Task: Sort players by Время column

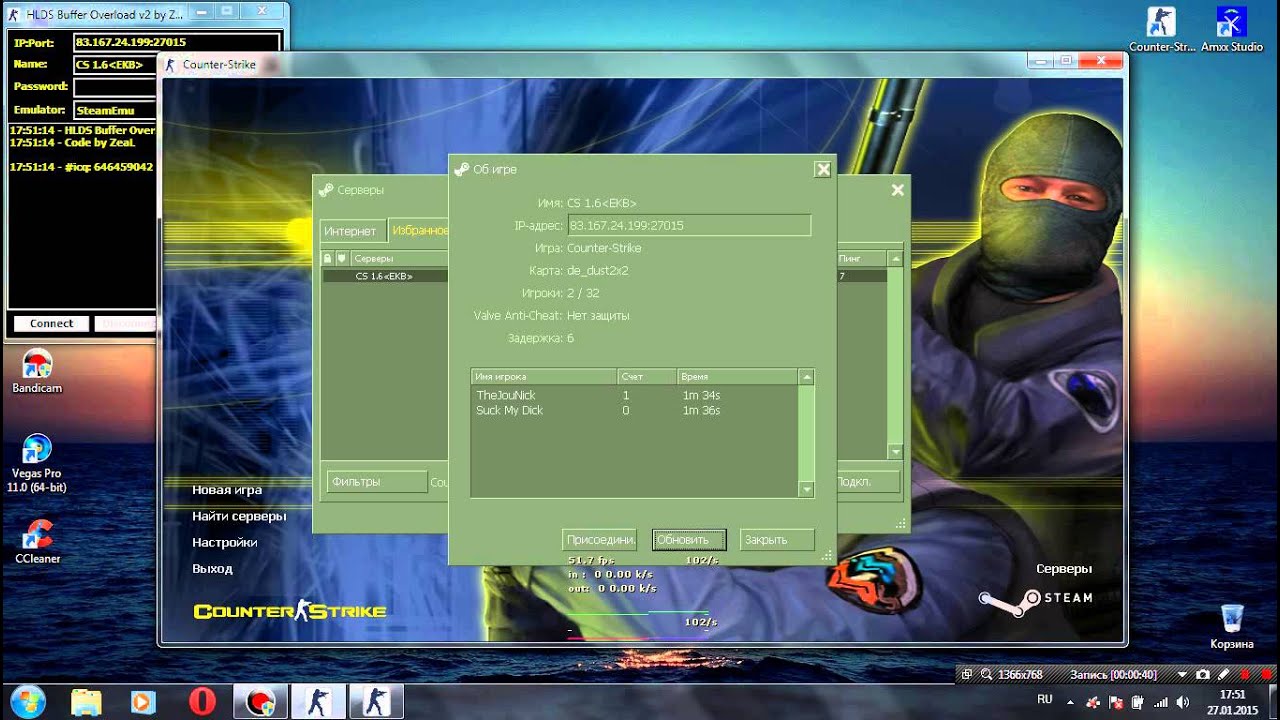Action: [736, 377]
